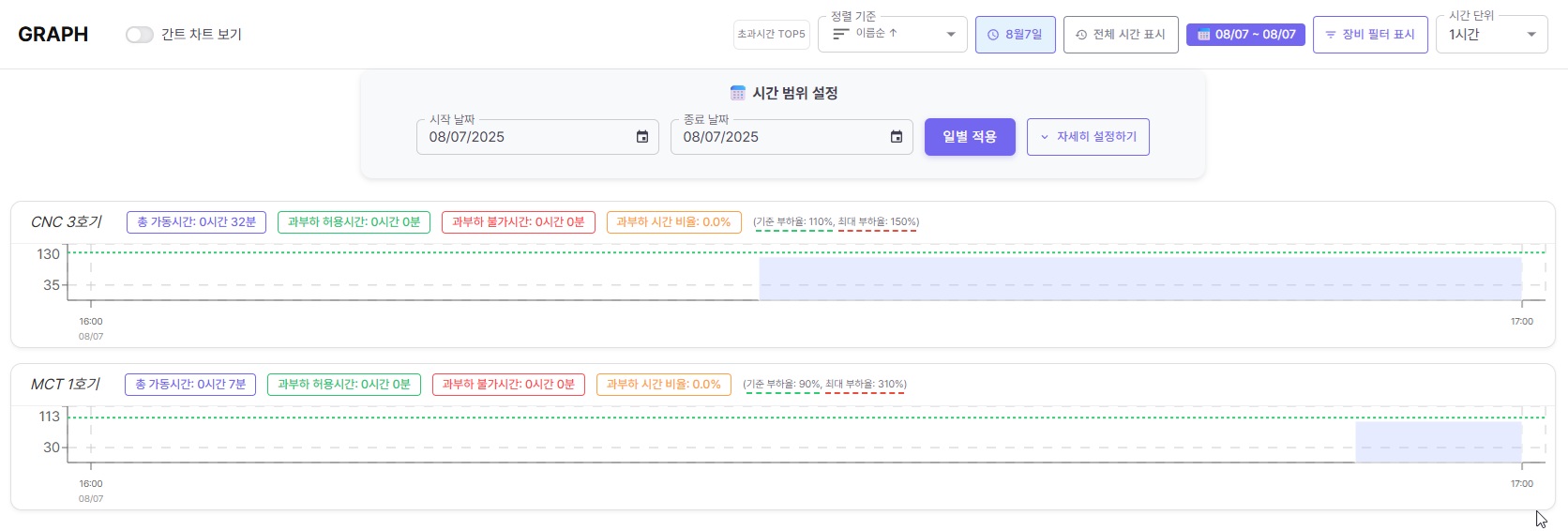Viewport: 1568px width, 531px height.
Task: Click the 시작 날짜 date field
Action: (x=525, y=137)
